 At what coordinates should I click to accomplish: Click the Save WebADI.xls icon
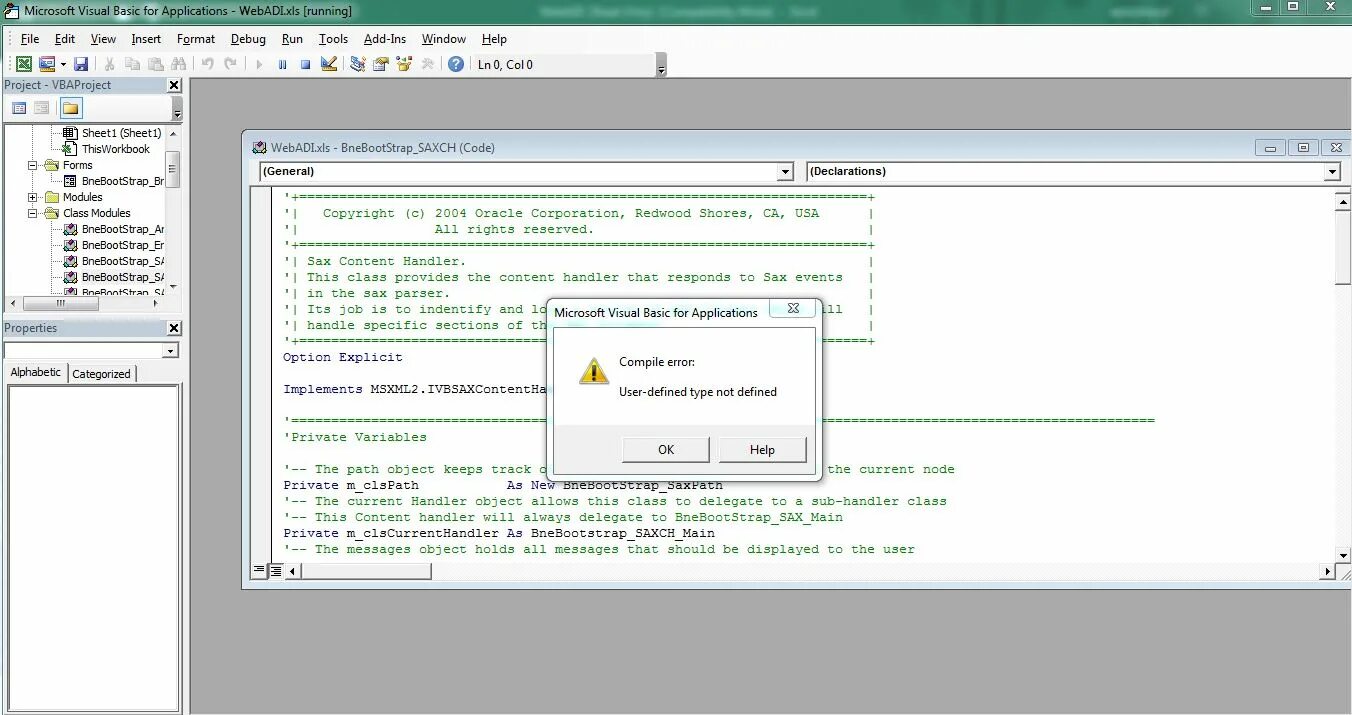tap(81, 64)
